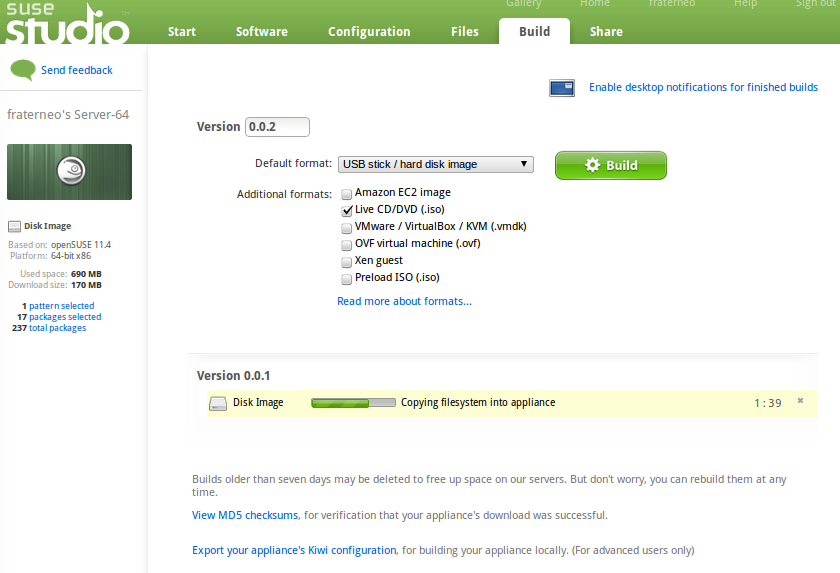The width and height of the screenshot is (840, 573).
Task: Click Export your appliance's Kiwi configuration
Action: (294, 551)
